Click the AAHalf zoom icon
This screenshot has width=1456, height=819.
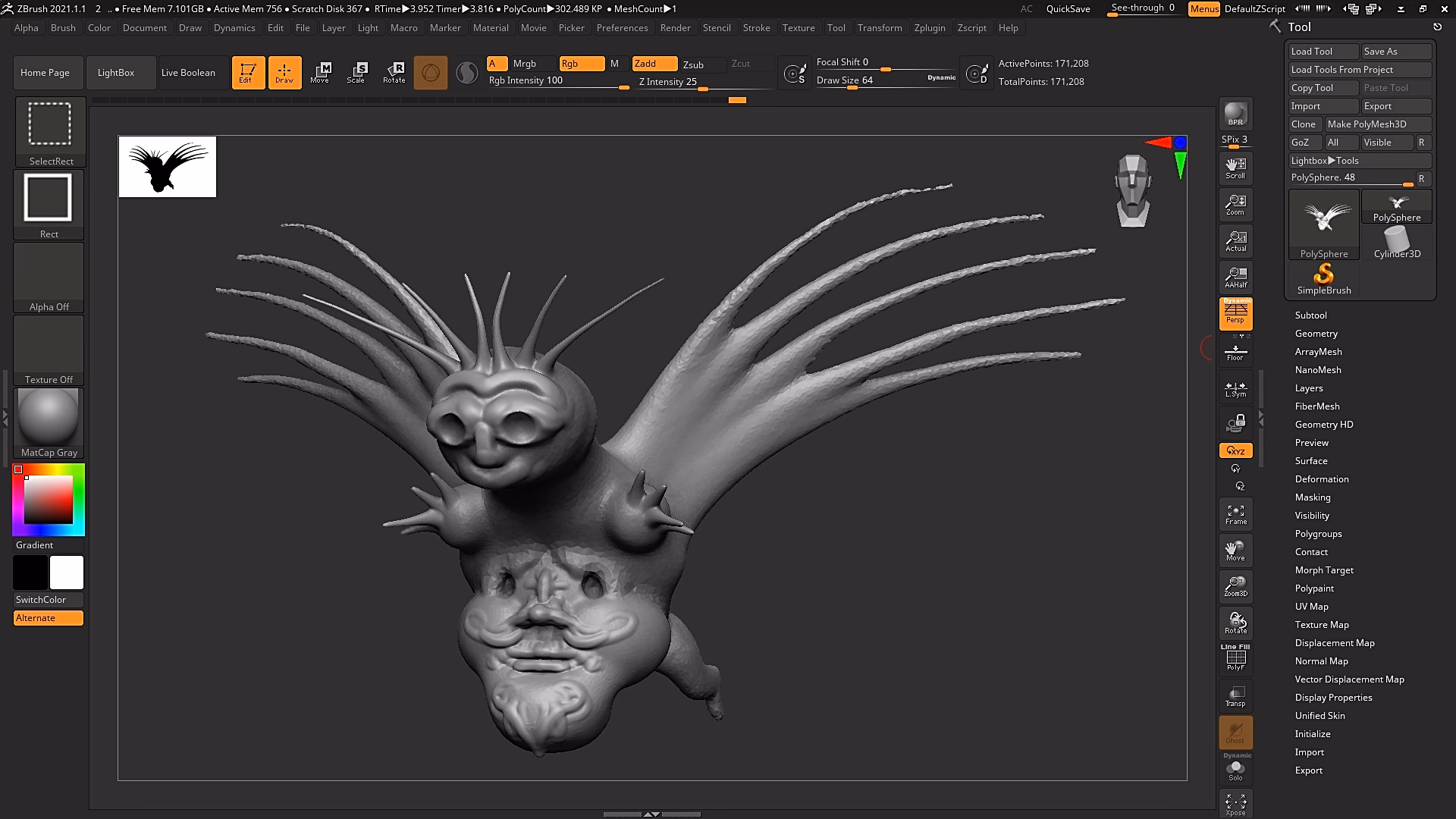pyautogui.click(x=1235, y=278)
